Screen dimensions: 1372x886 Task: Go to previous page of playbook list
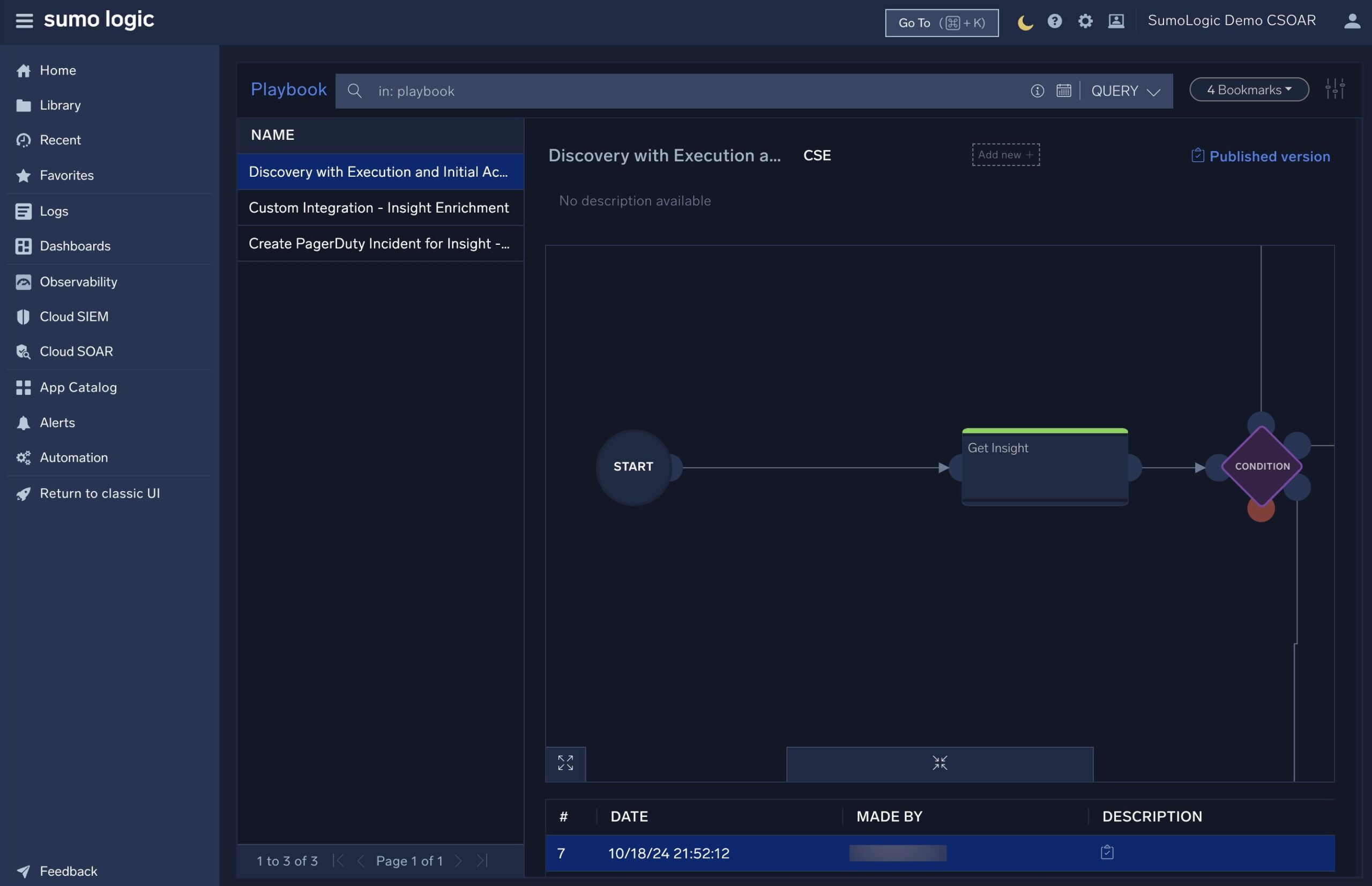tap(361, 861)
